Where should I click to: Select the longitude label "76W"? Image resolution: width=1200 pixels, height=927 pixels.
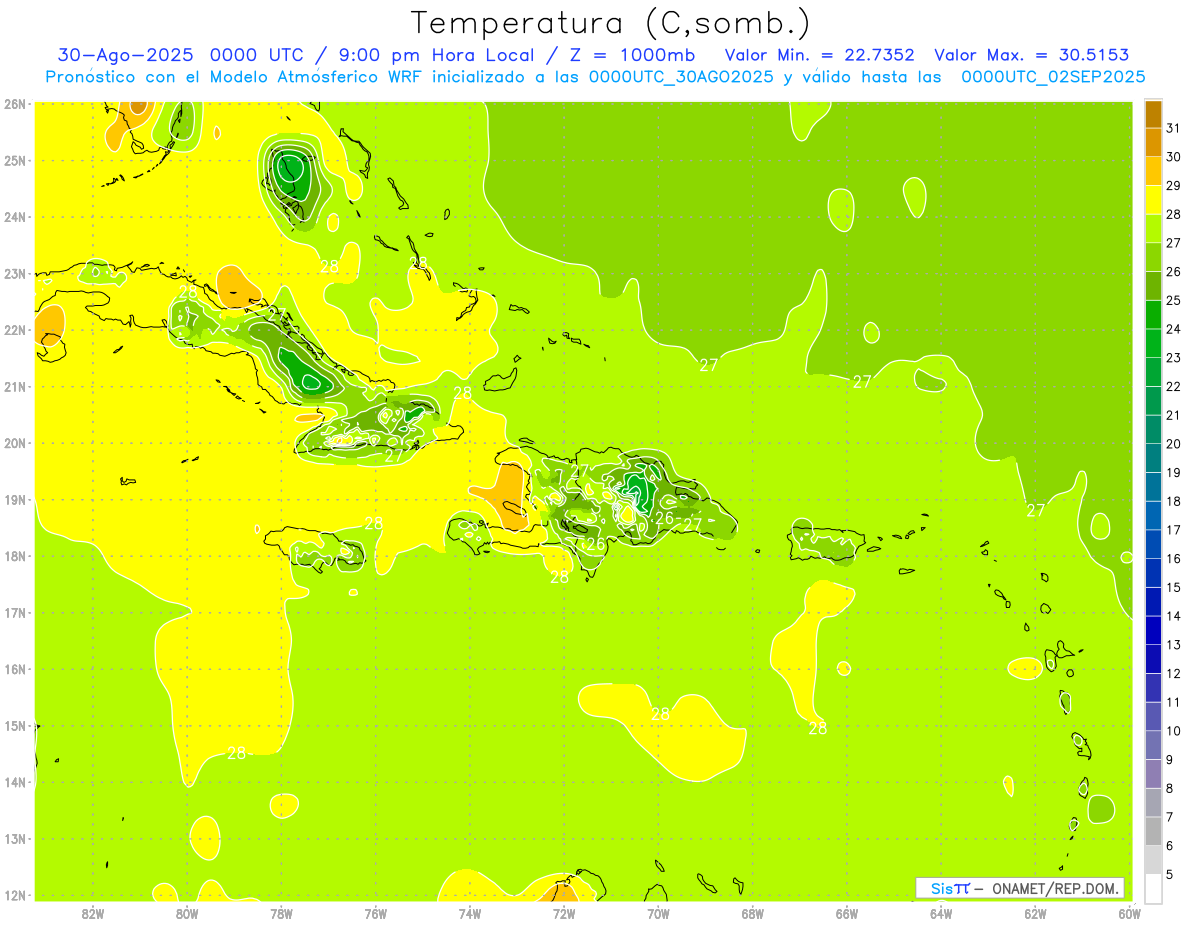(376, 912)
